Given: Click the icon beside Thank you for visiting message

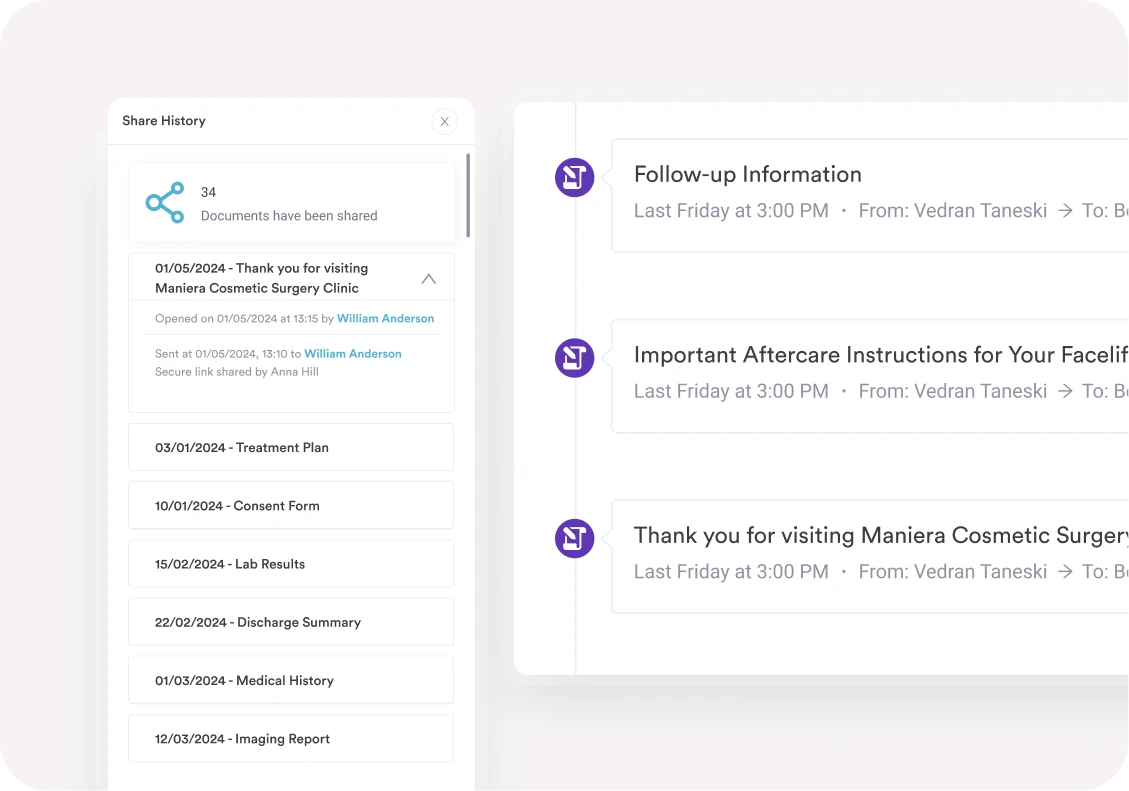Looking at the screenshot, I should (574, 538).
